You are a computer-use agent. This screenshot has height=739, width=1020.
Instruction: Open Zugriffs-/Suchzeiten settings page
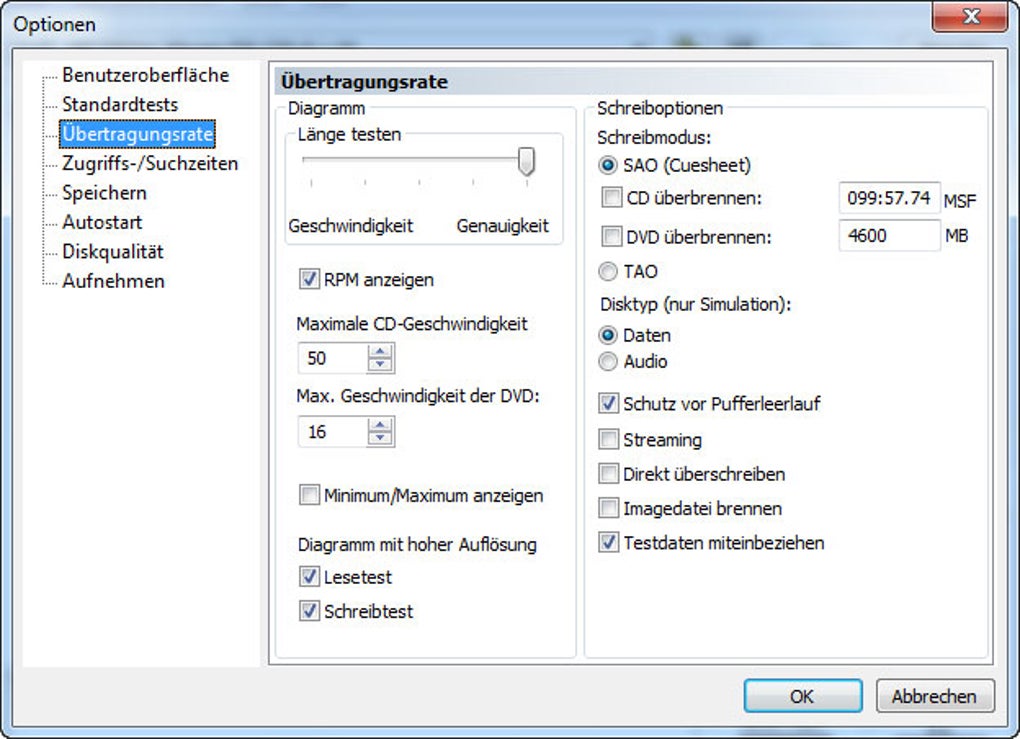pyautogui.click(x=150, y=163)
